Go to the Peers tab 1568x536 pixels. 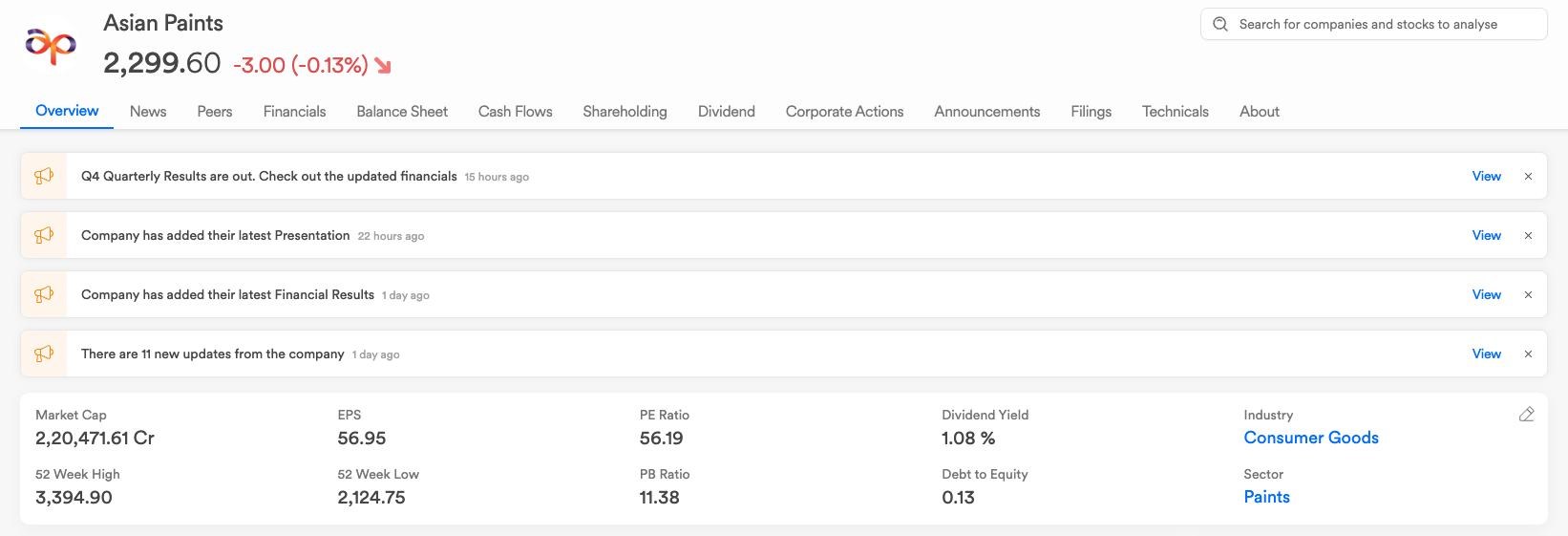tap(215, 112)
